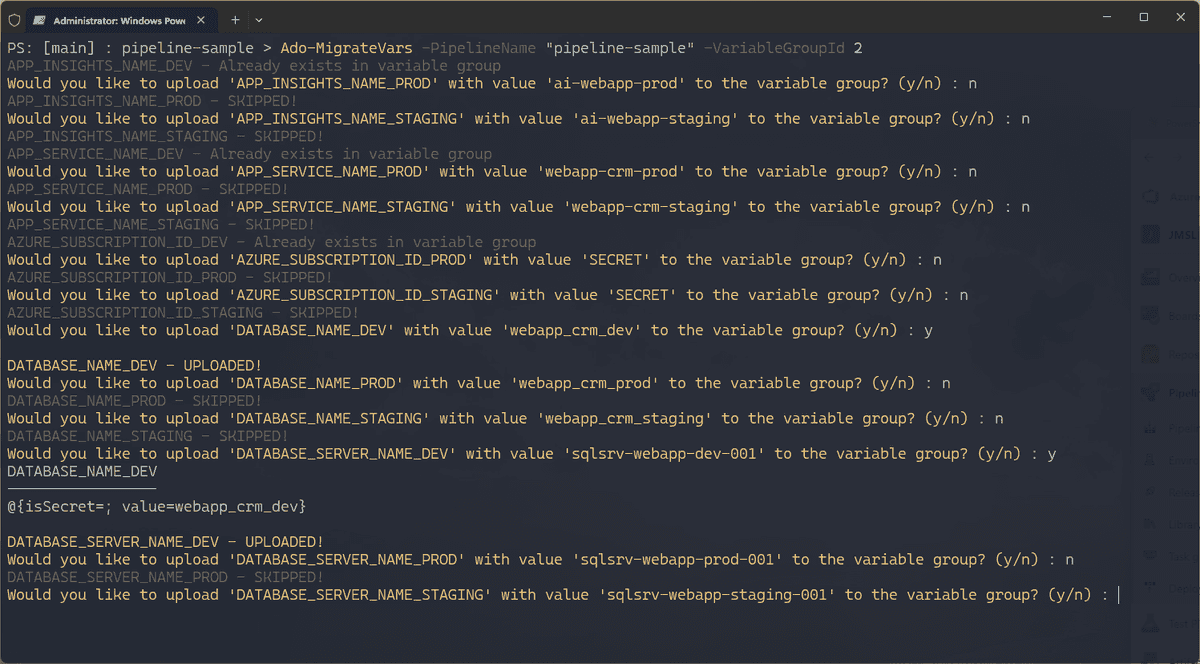Image resolution: width=1200 pixels, height=664 pixels.
Task: Minimize the Windows Terminal window
Action: click(1108, 17)
